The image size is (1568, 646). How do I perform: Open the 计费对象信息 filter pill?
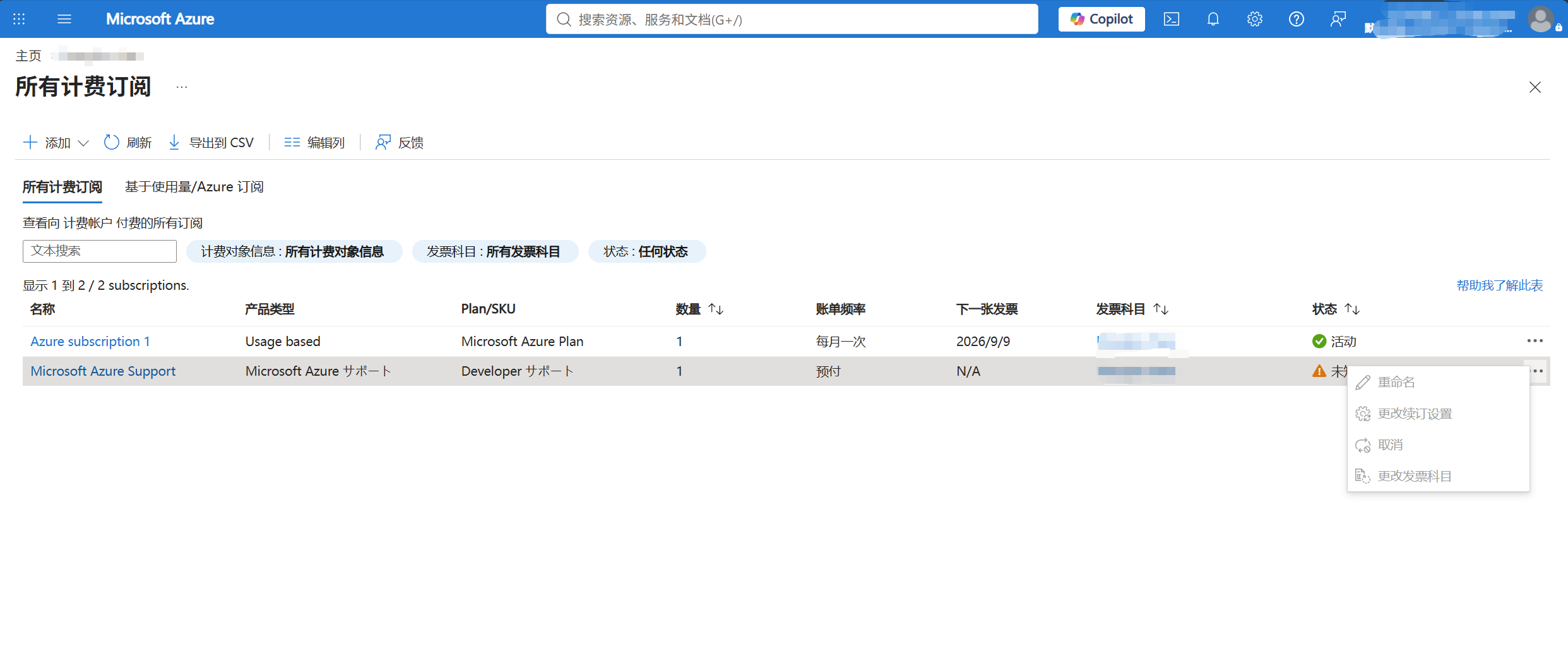tap(294, 251)
